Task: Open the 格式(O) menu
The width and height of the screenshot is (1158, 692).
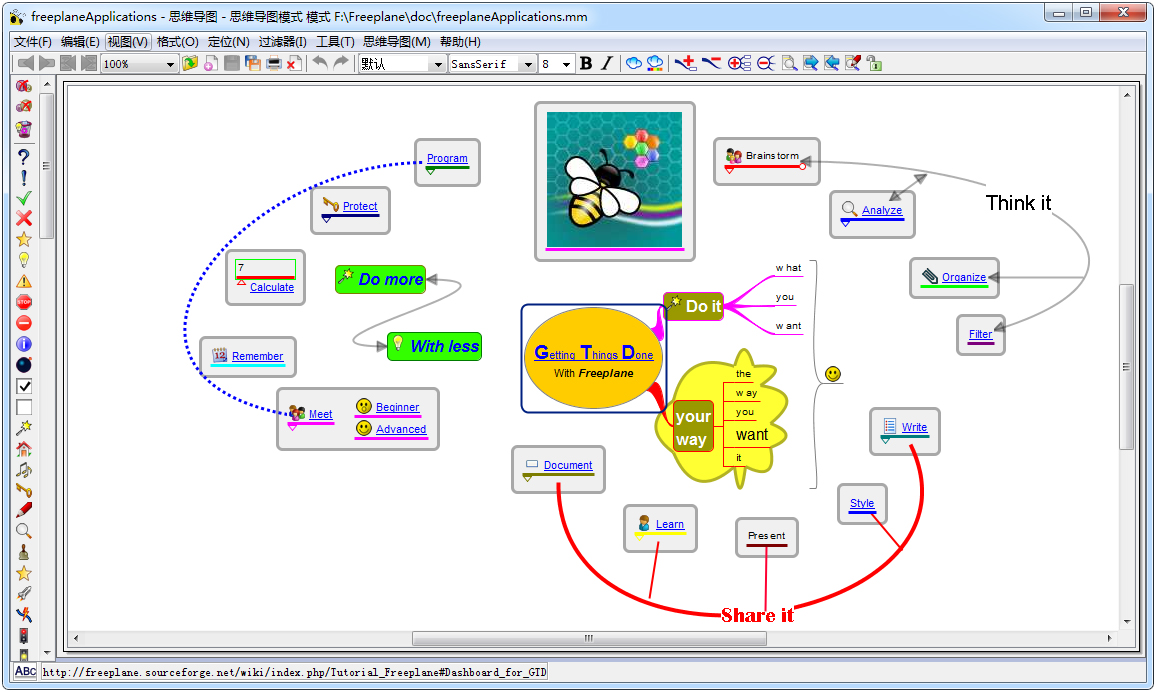Action: [177, 42]
